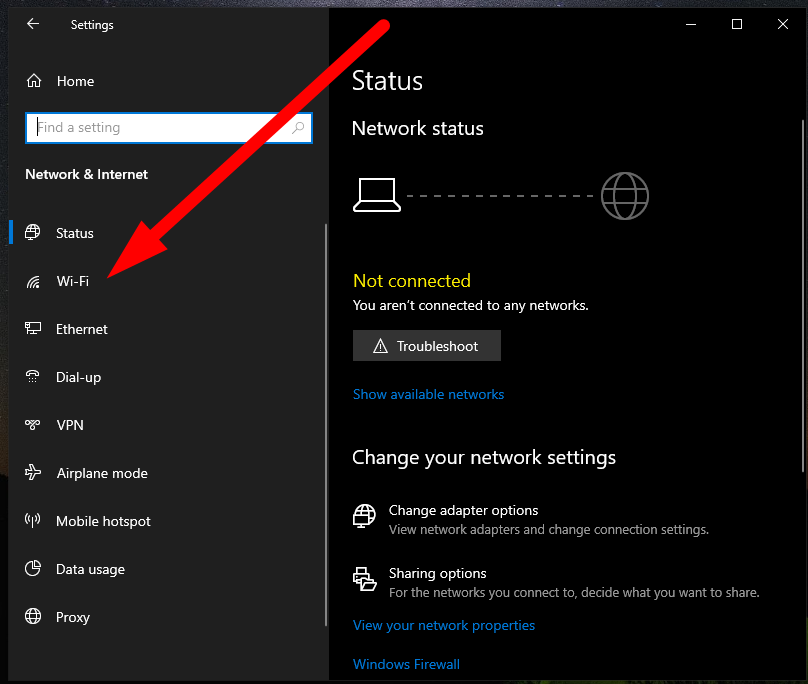Focus the Find a setting search box
This screenshot has width=808, height=684.
tap(169, 128)
